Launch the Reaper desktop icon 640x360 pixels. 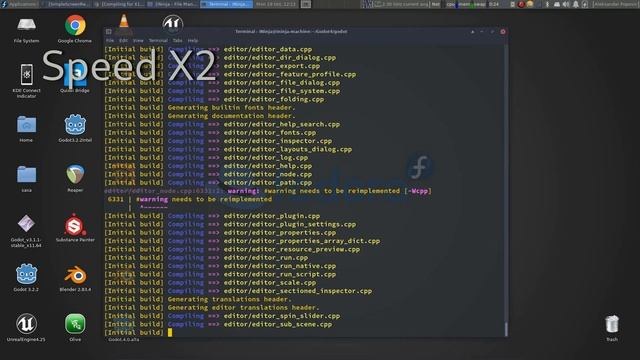pyautogui.click(x=75, y=174)
